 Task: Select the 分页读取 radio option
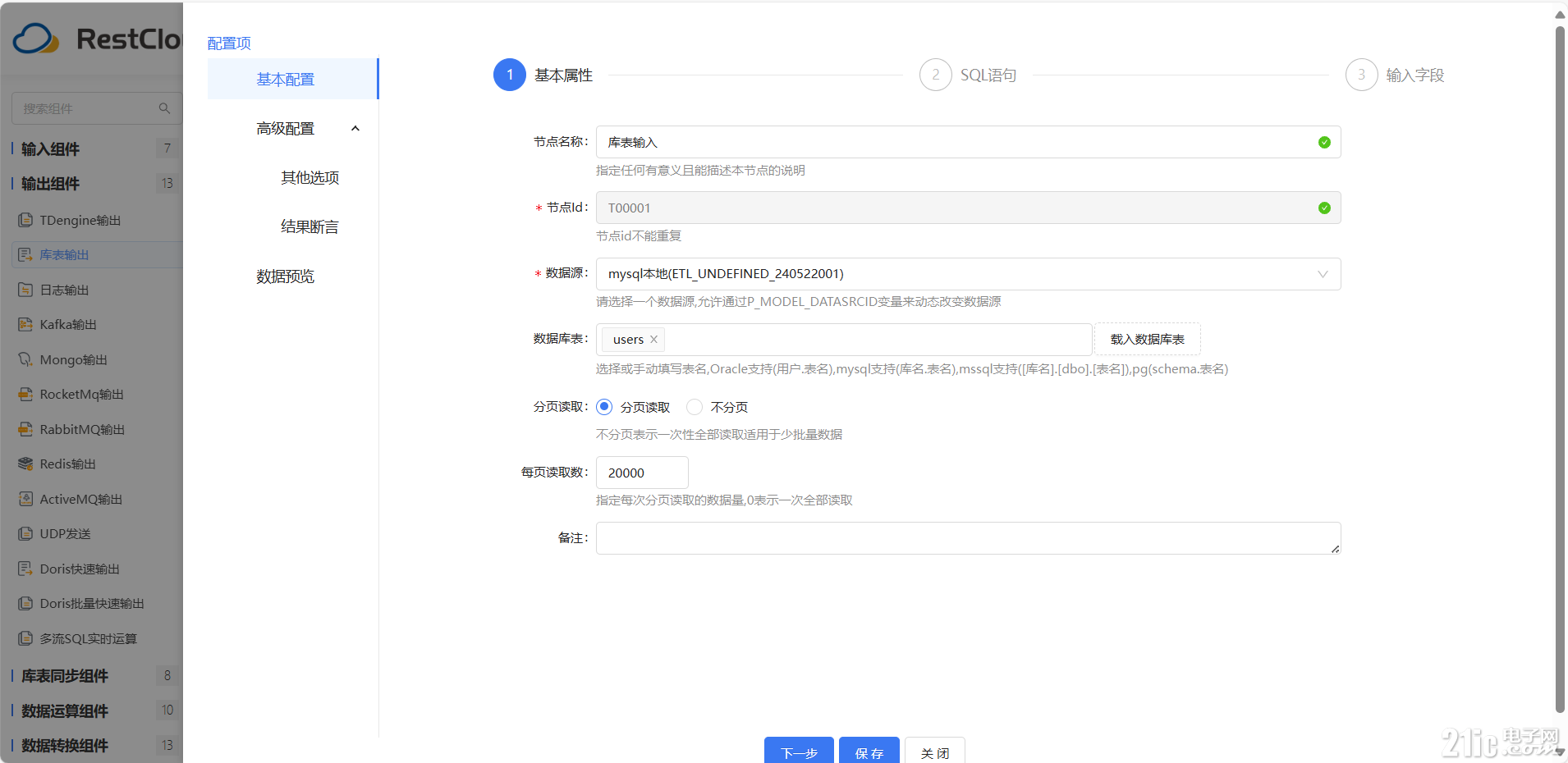(x=604, y=407)
